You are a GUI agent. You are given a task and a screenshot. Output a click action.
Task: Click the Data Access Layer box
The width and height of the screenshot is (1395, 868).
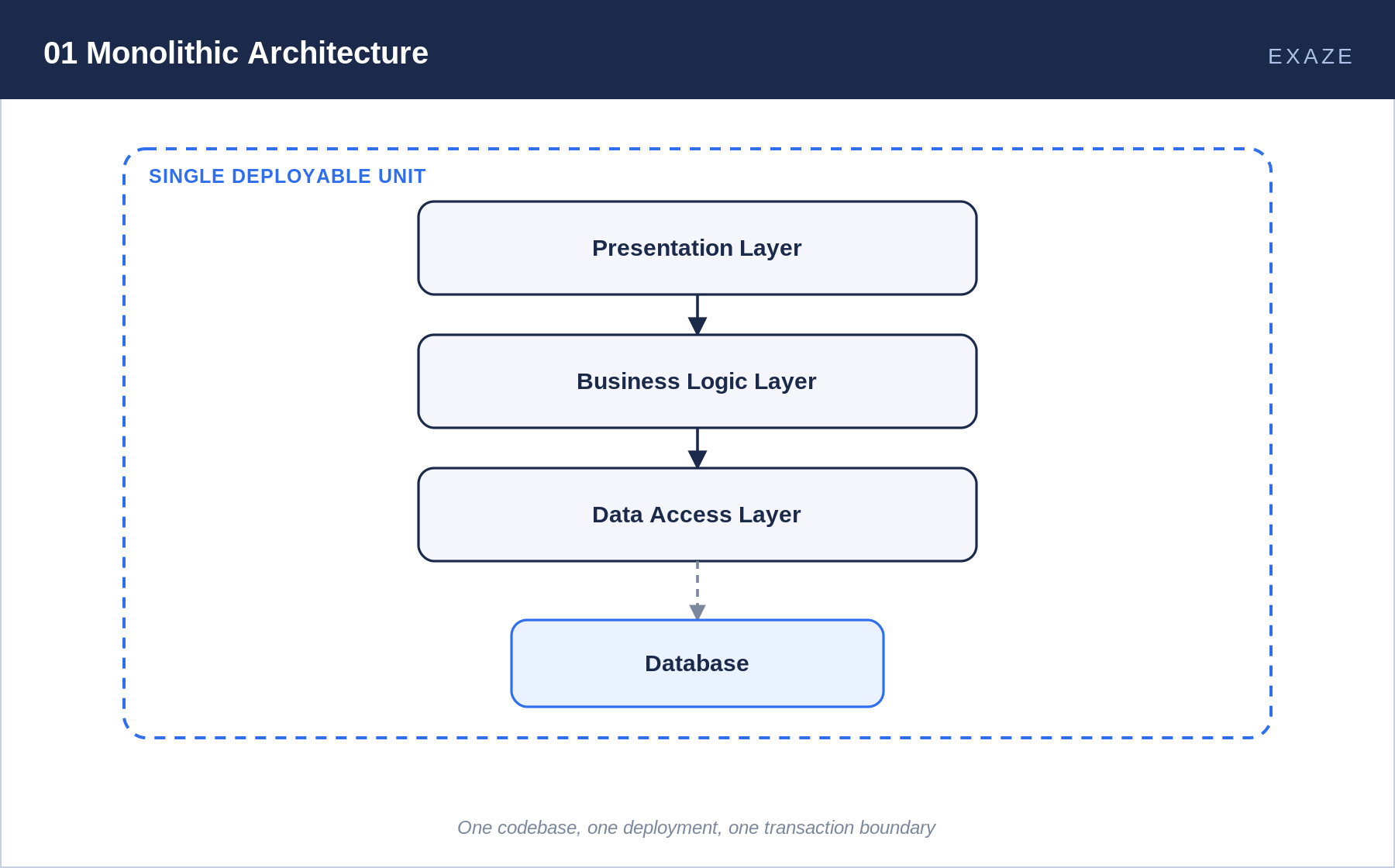pyautogui.click(x=697, y=515)
